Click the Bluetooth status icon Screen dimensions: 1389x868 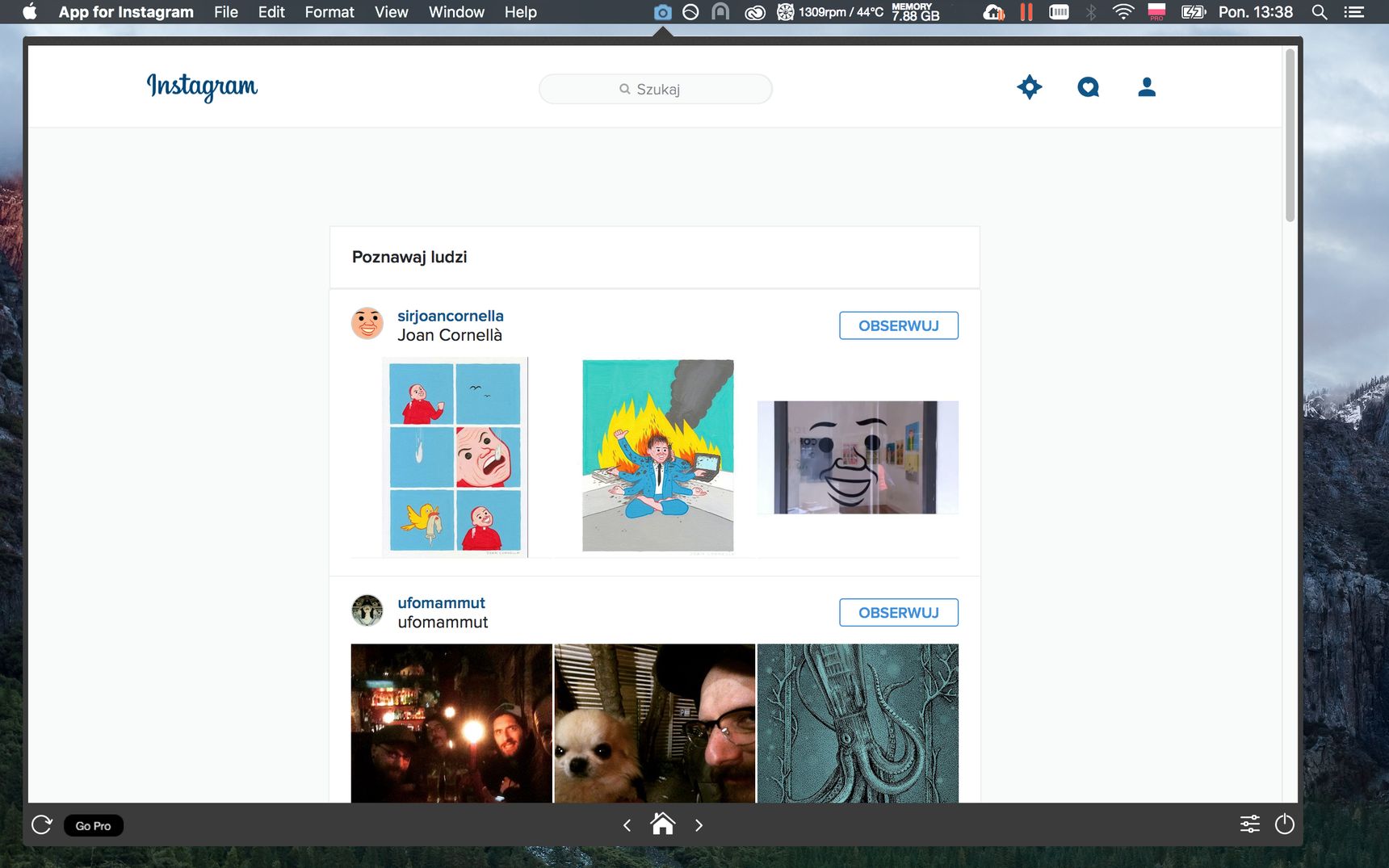(1091, 12)
